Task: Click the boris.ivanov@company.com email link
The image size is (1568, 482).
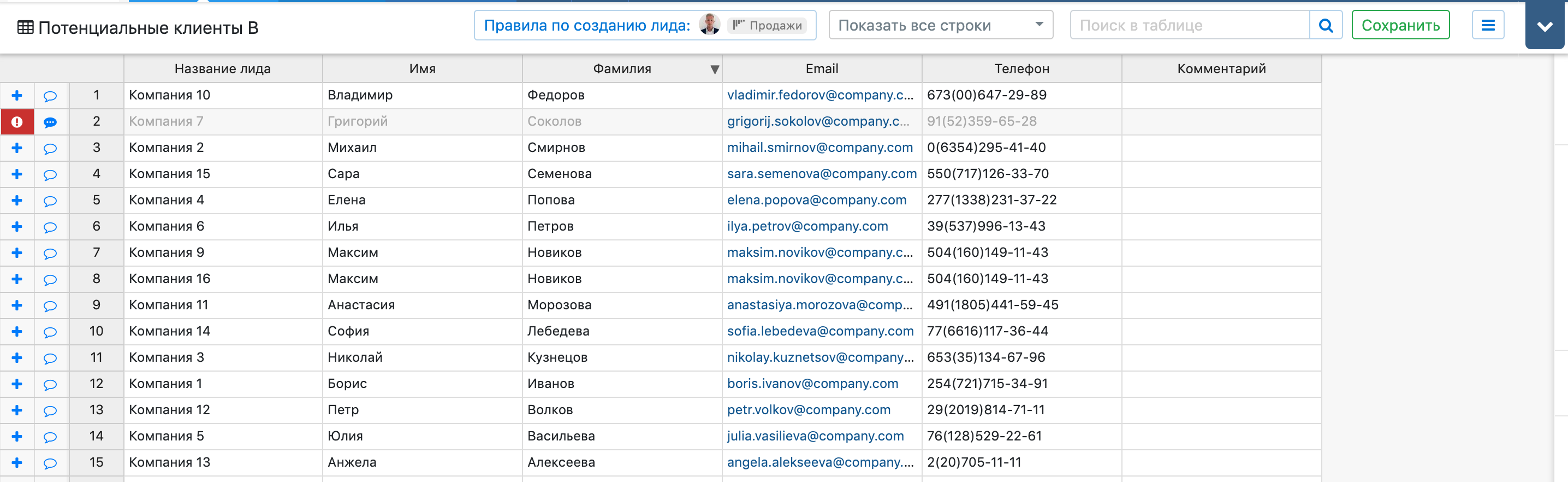Action: [812, 384]
